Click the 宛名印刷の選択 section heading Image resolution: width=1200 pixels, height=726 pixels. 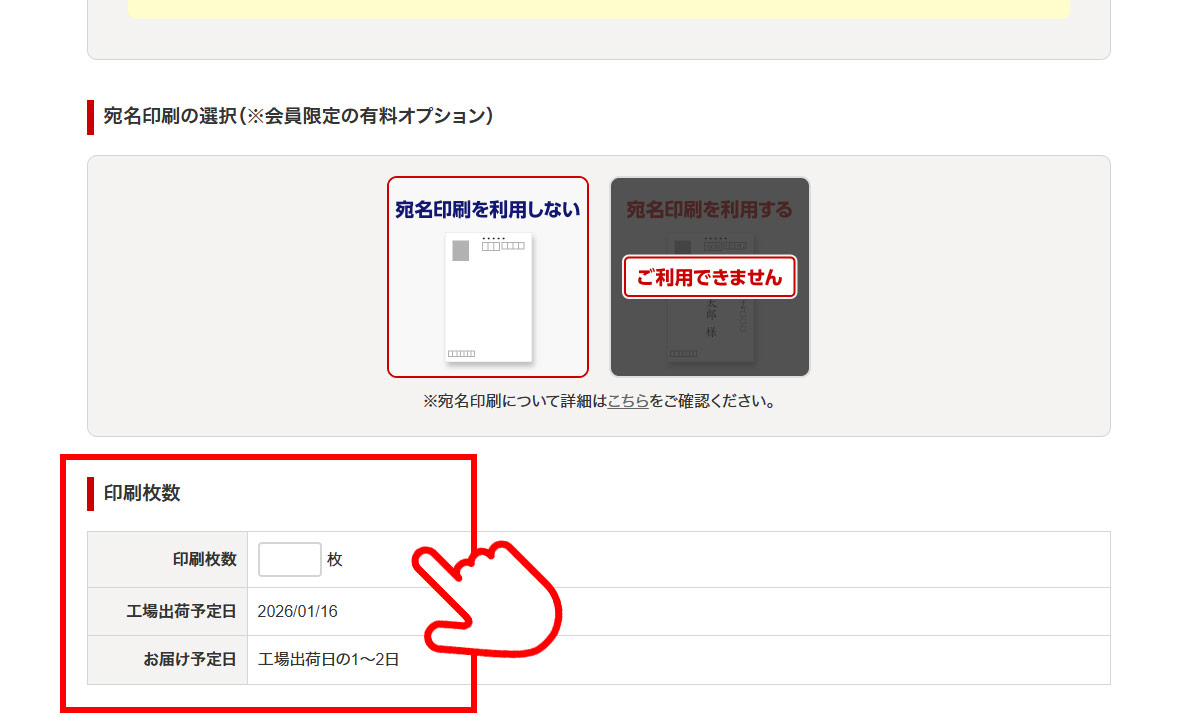pyautogui.click(x=298, y=116)
